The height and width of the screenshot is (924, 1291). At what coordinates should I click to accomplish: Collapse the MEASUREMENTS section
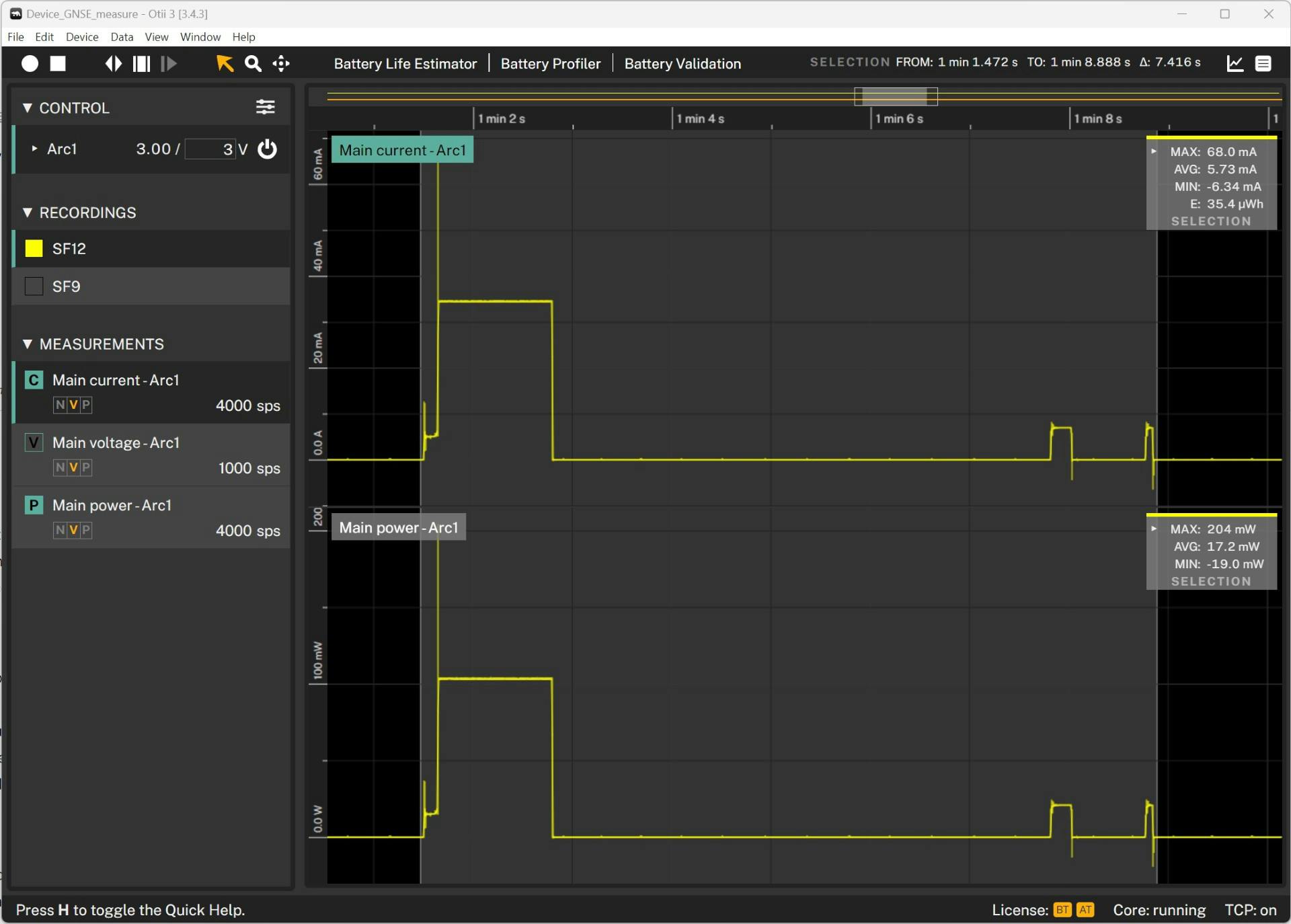click(x=28, y=344)
